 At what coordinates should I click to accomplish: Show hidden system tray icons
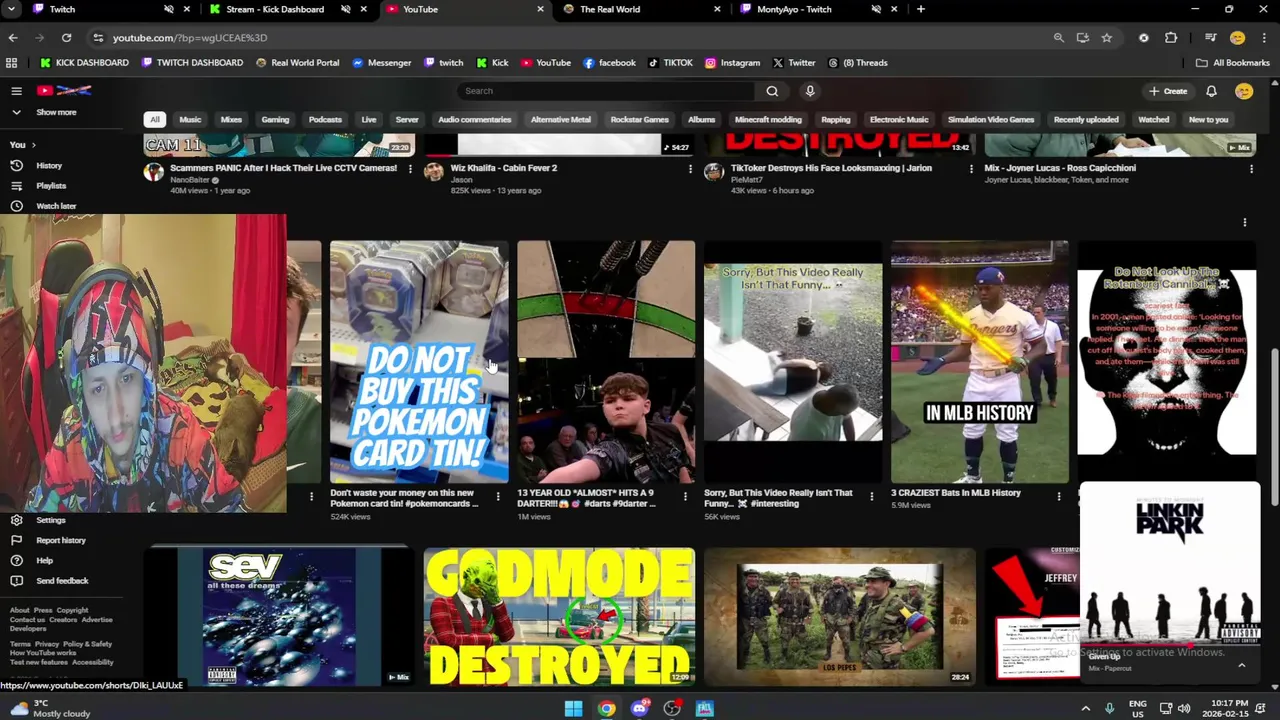coord(1085,708)
